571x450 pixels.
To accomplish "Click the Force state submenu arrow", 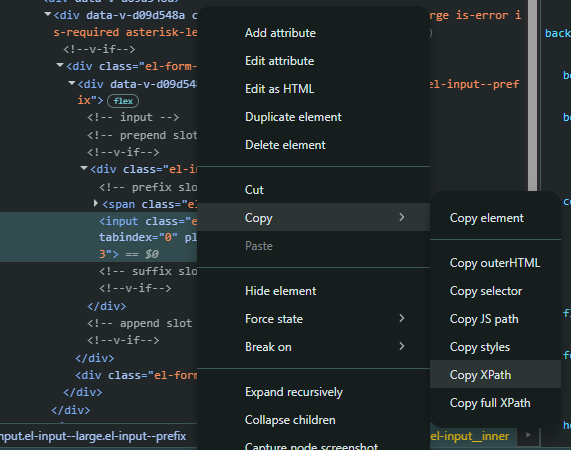I will (x=401, y=318).
